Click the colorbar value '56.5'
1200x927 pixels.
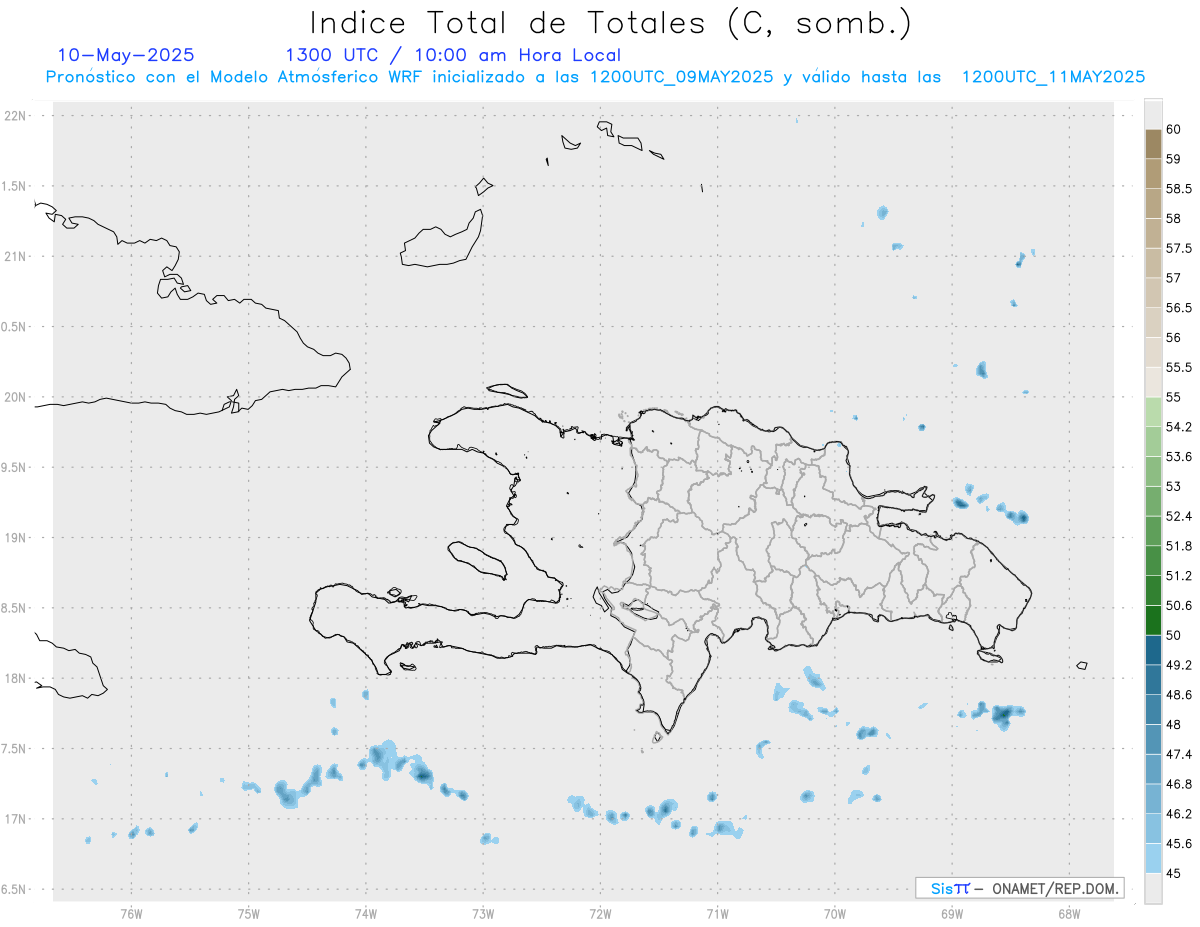(x=1179, y=308)
